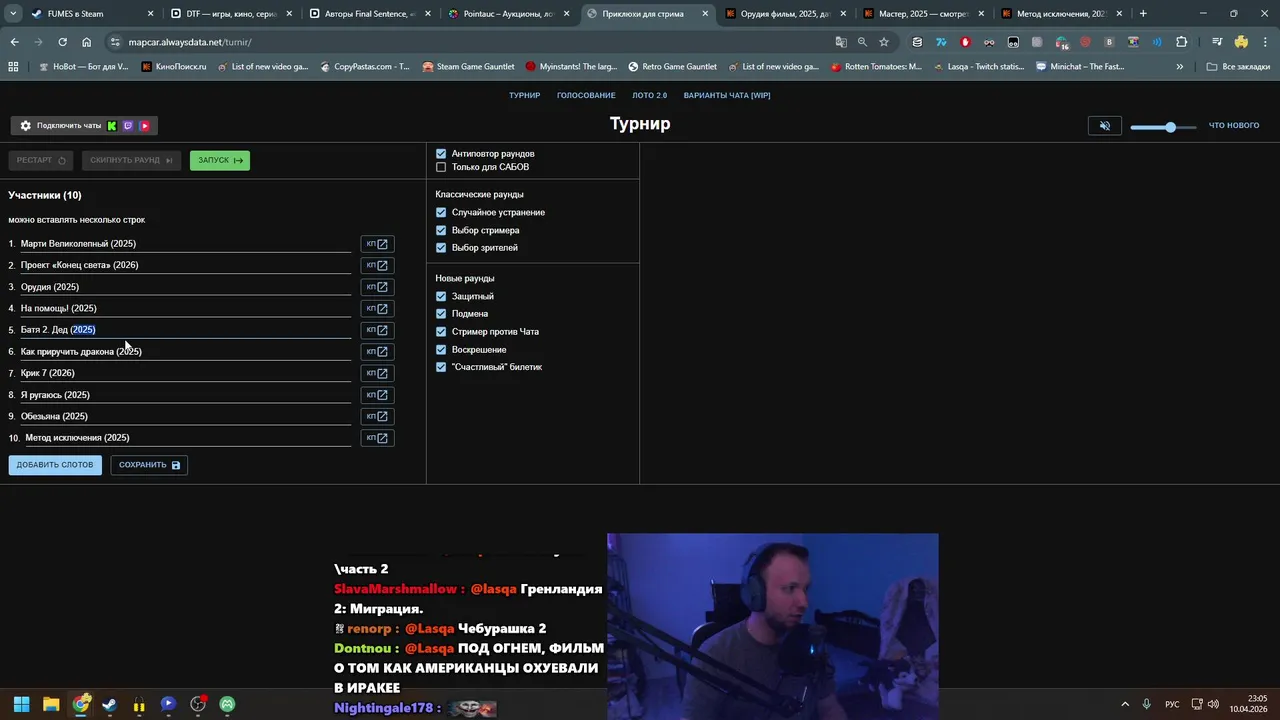Toggle Стример против Чата checkbox
The width and height of the screenshot is (1280, 720).
(x=441, y=332)
